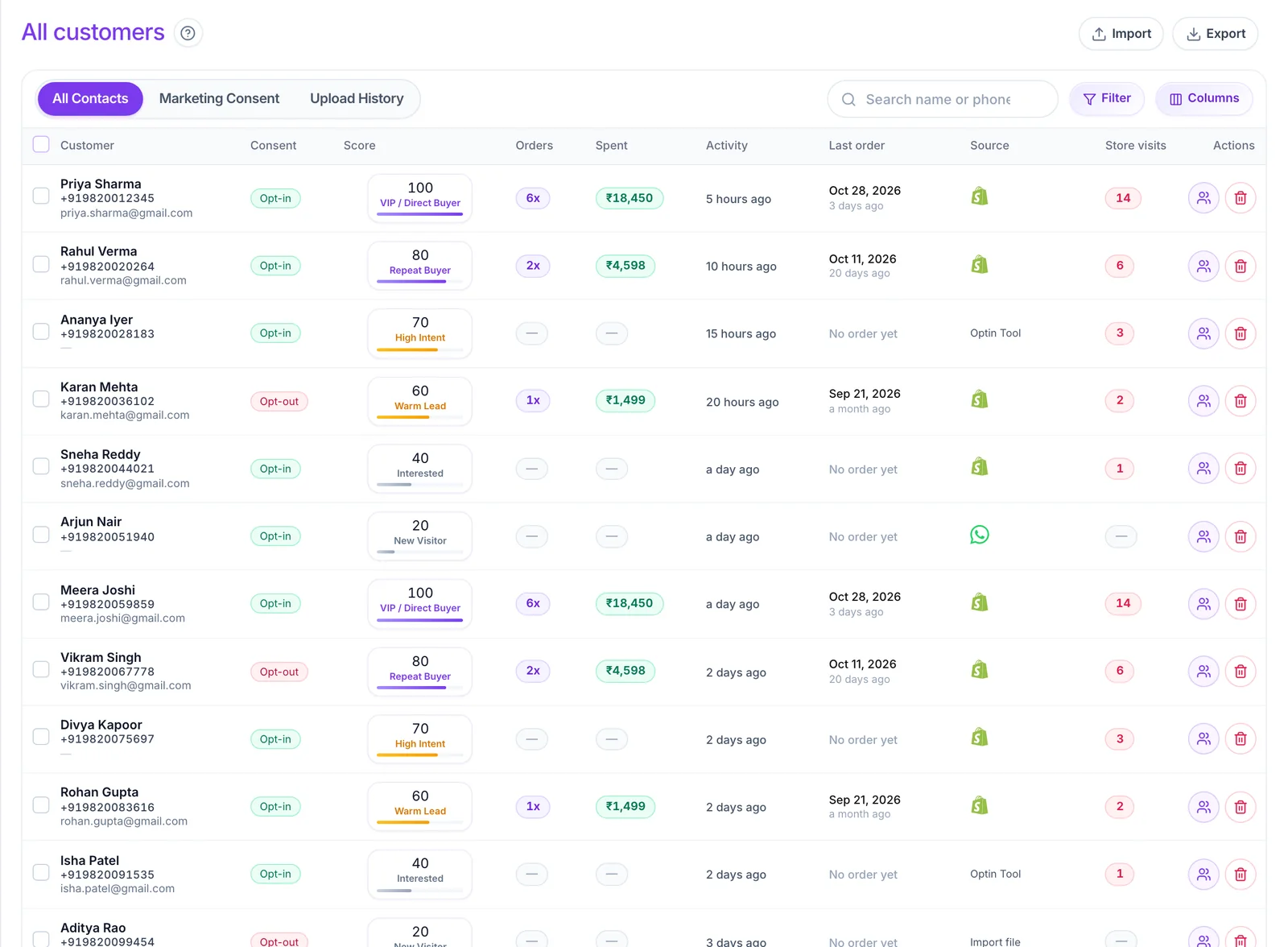Check the Rahul Verma row checkbox
Image resolution: width=1288 pixels, height=947 pixels.
click(41, 264)
